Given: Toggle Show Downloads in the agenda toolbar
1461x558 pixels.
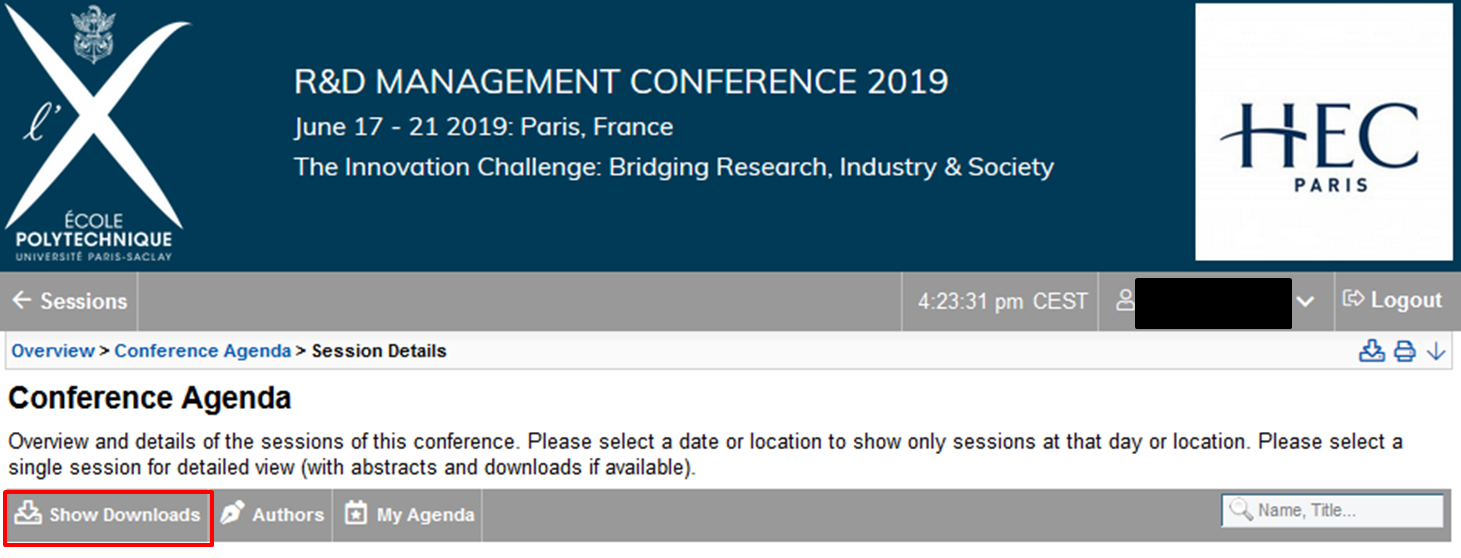Looking at the screenshot, I should 108,516.
